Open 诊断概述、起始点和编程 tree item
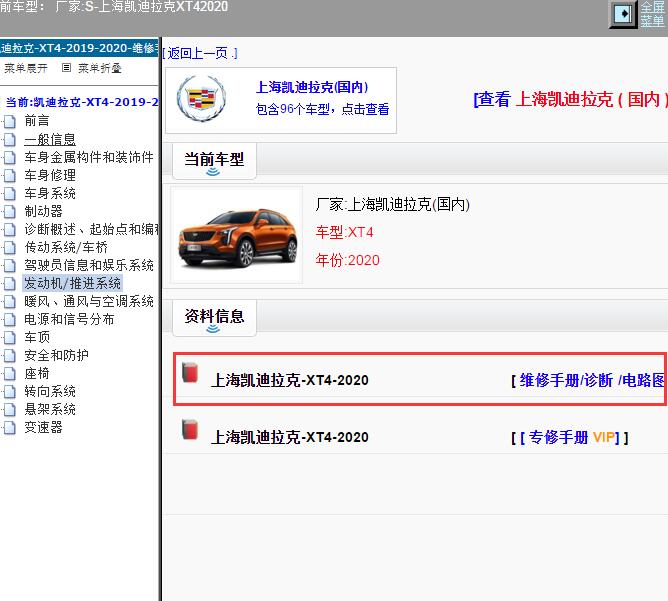 coord(91,229)
